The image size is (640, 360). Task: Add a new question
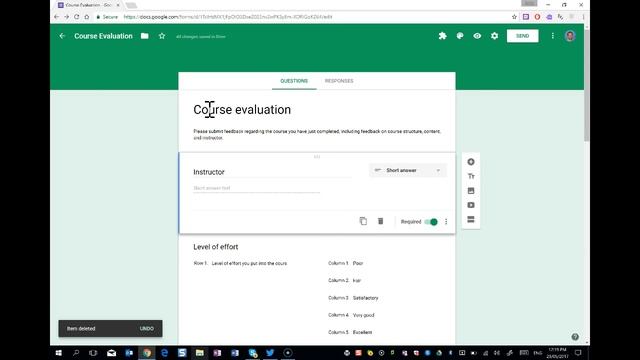(x=471, y=162)
